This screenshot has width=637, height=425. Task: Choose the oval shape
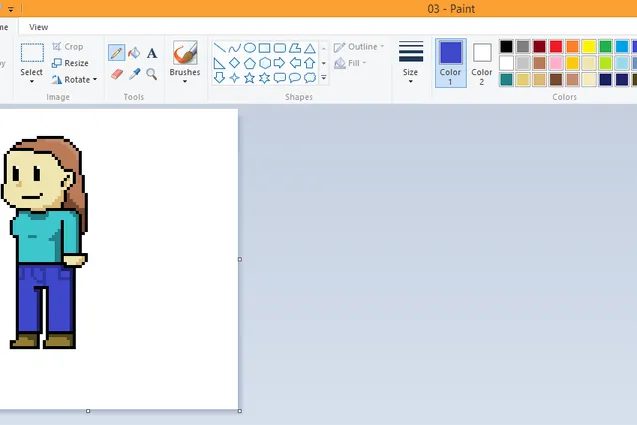click(249, 48)
